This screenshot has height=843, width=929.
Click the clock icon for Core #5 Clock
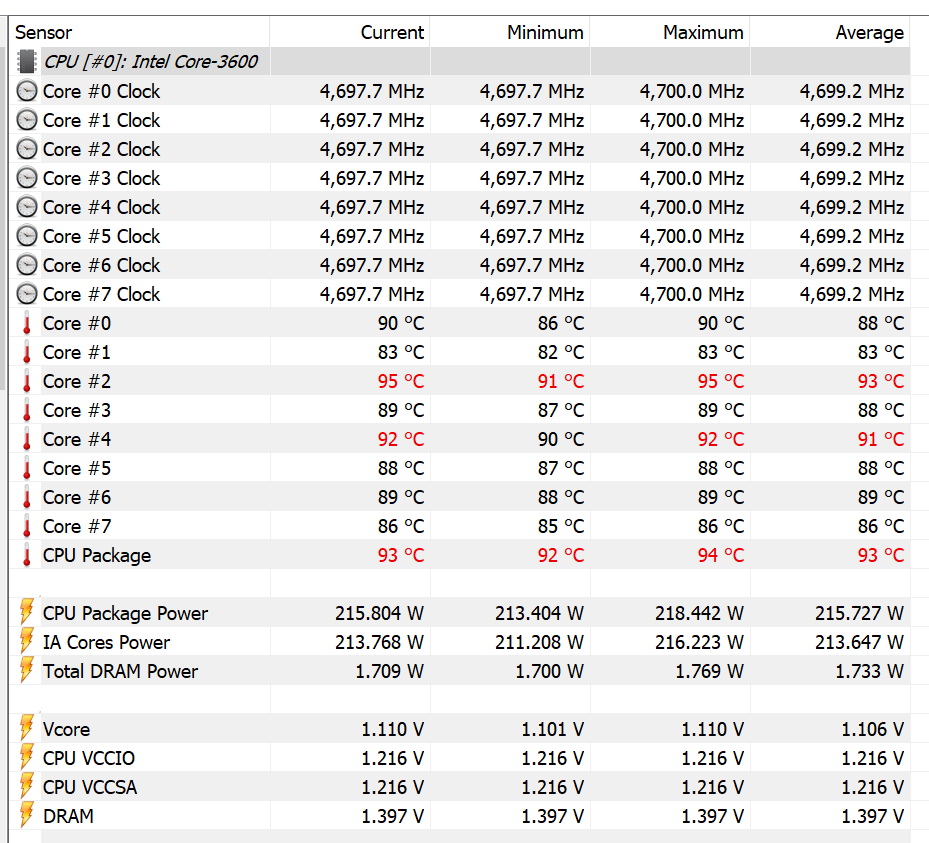[x=26, y=236]
